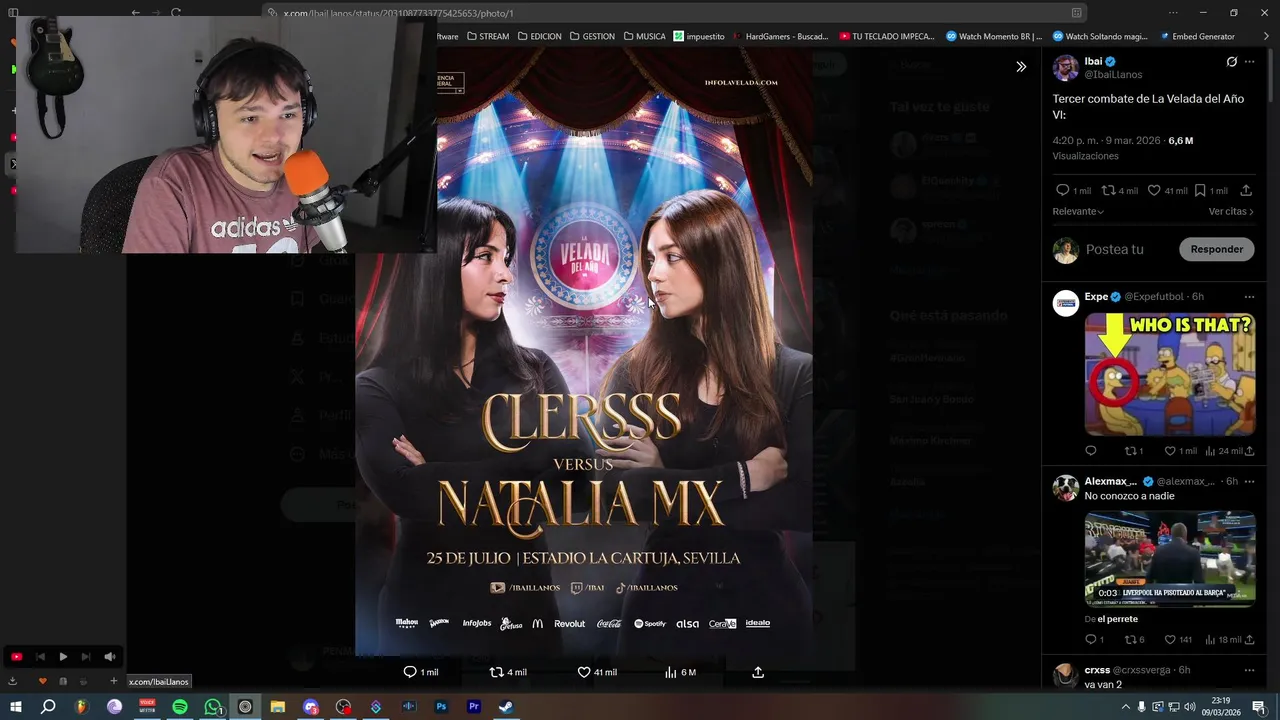Click the Responder button

tap(1216, 249)
